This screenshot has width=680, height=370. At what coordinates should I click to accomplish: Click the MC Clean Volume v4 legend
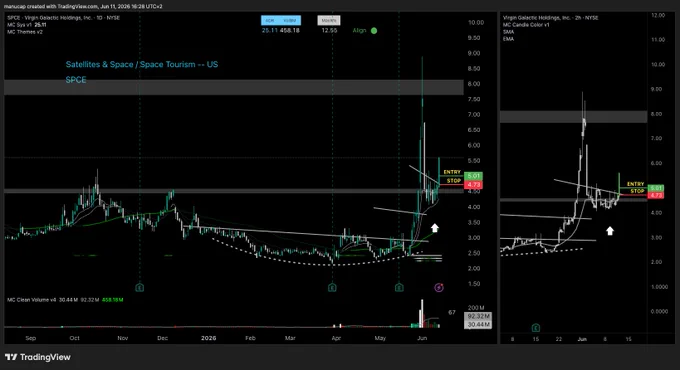(32, 300)
